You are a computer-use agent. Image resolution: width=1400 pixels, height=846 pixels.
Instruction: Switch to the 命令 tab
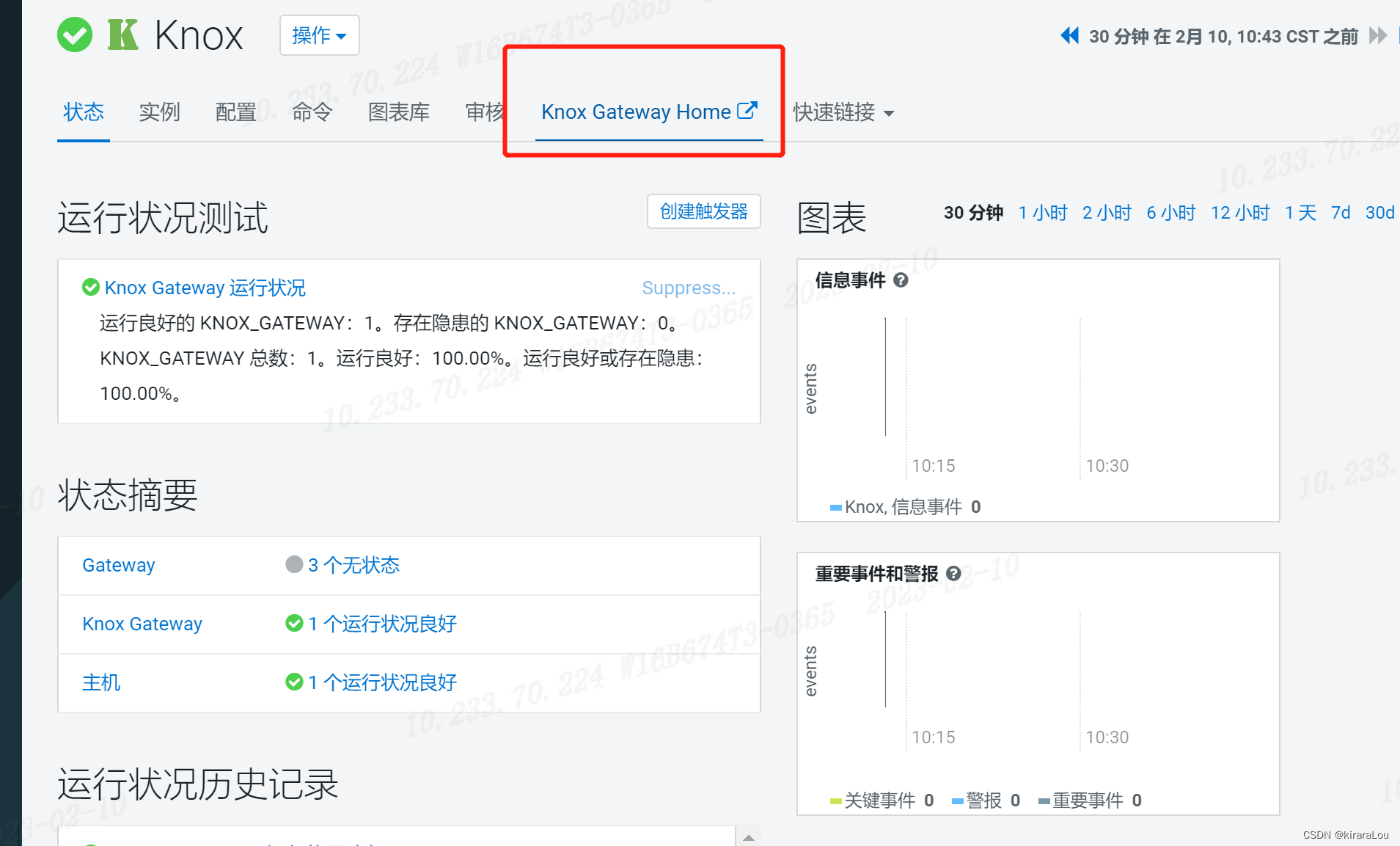pos(312,112)
